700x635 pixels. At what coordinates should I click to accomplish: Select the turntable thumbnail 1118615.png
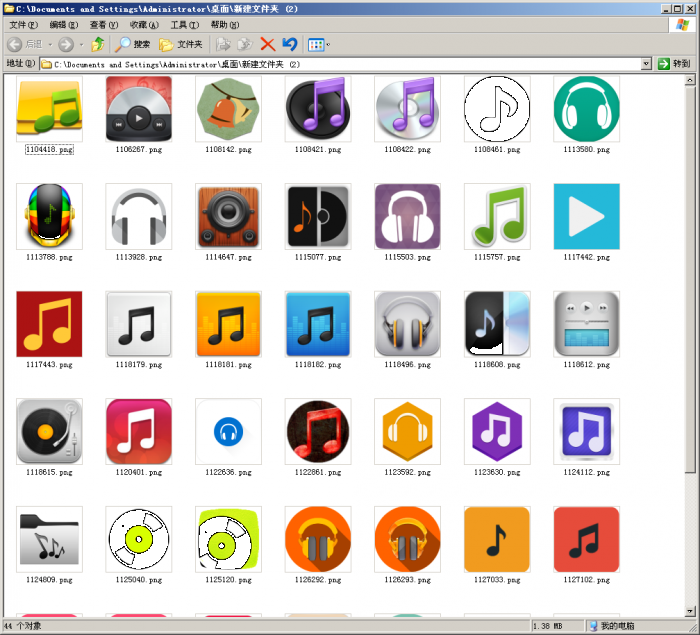pos(49,431)
